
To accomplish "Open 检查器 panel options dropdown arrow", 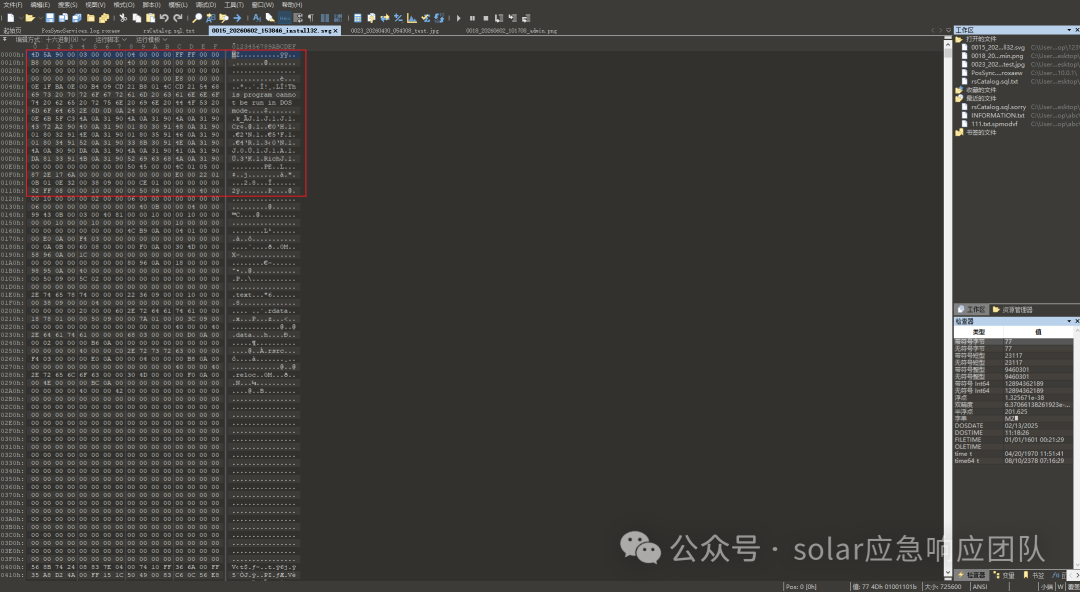I will point(1069,321).
